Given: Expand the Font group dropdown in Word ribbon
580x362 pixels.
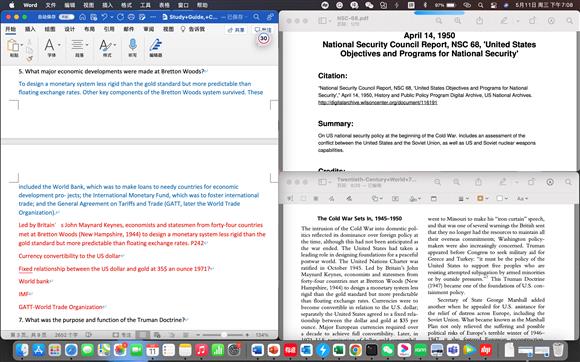Looking at the screenshot, I should coord(59,45).
